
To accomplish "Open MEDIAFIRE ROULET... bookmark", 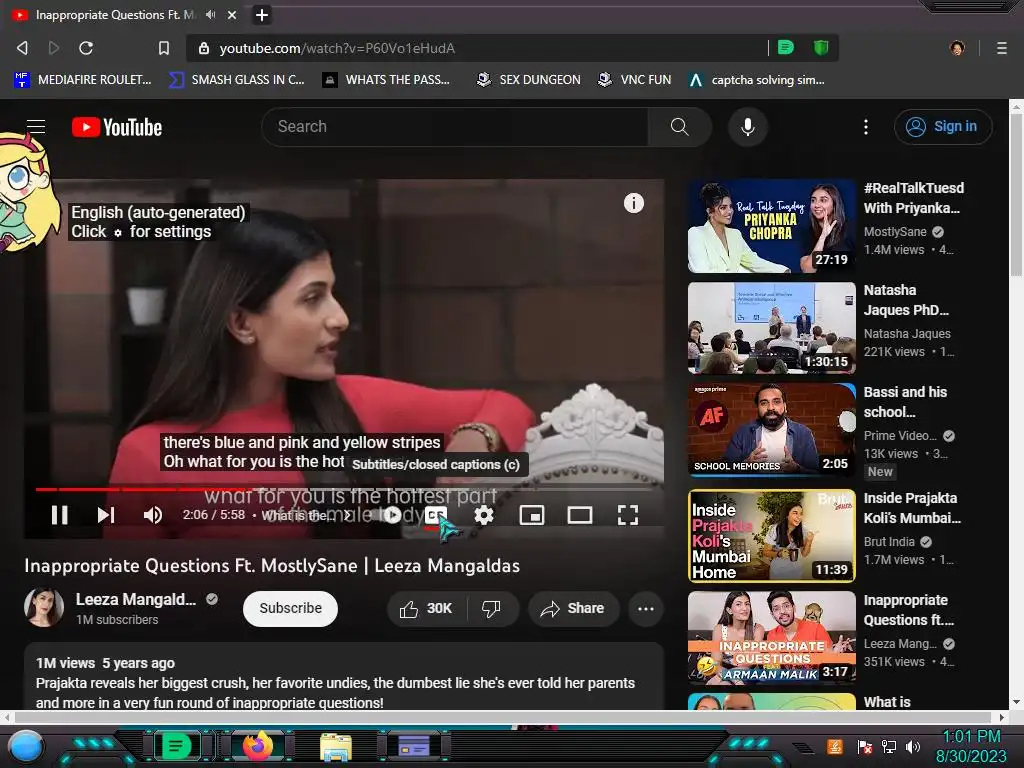I will [83, 80].
